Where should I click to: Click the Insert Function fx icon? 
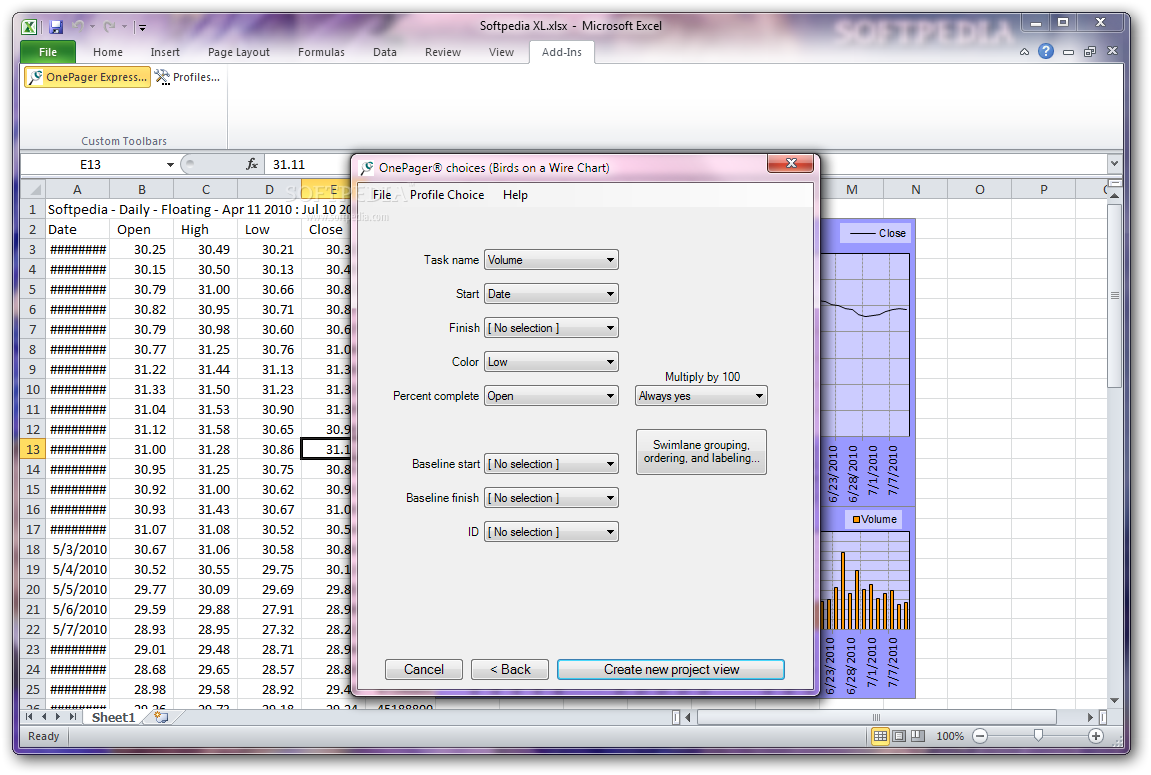click(x=252, y=164)
